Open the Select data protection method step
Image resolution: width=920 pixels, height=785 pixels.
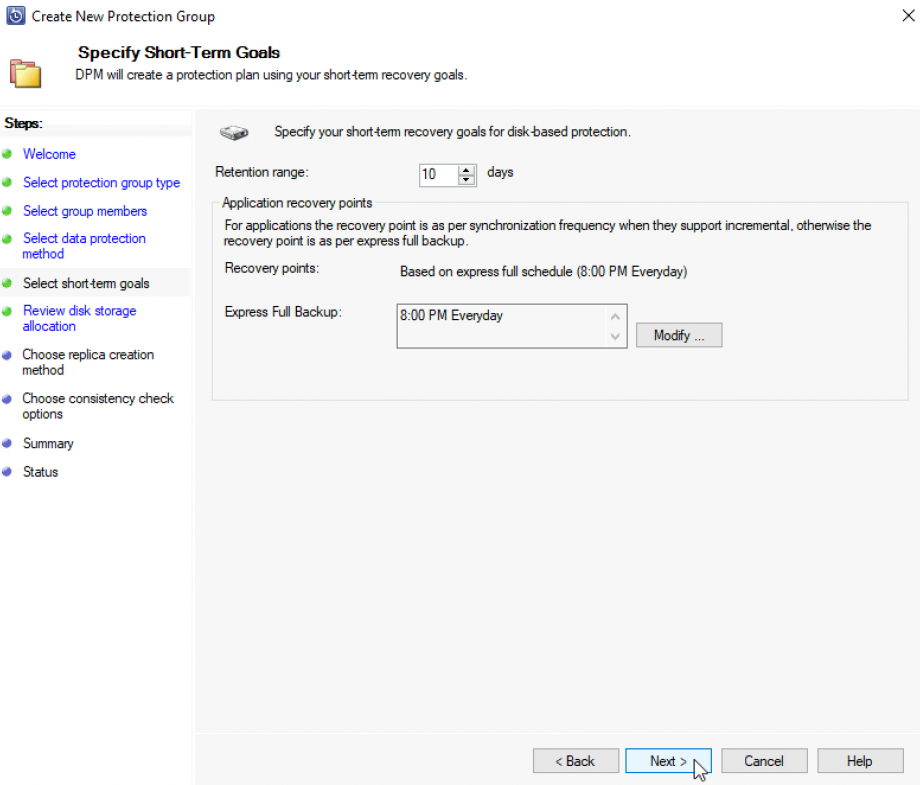tap(84, 238)
